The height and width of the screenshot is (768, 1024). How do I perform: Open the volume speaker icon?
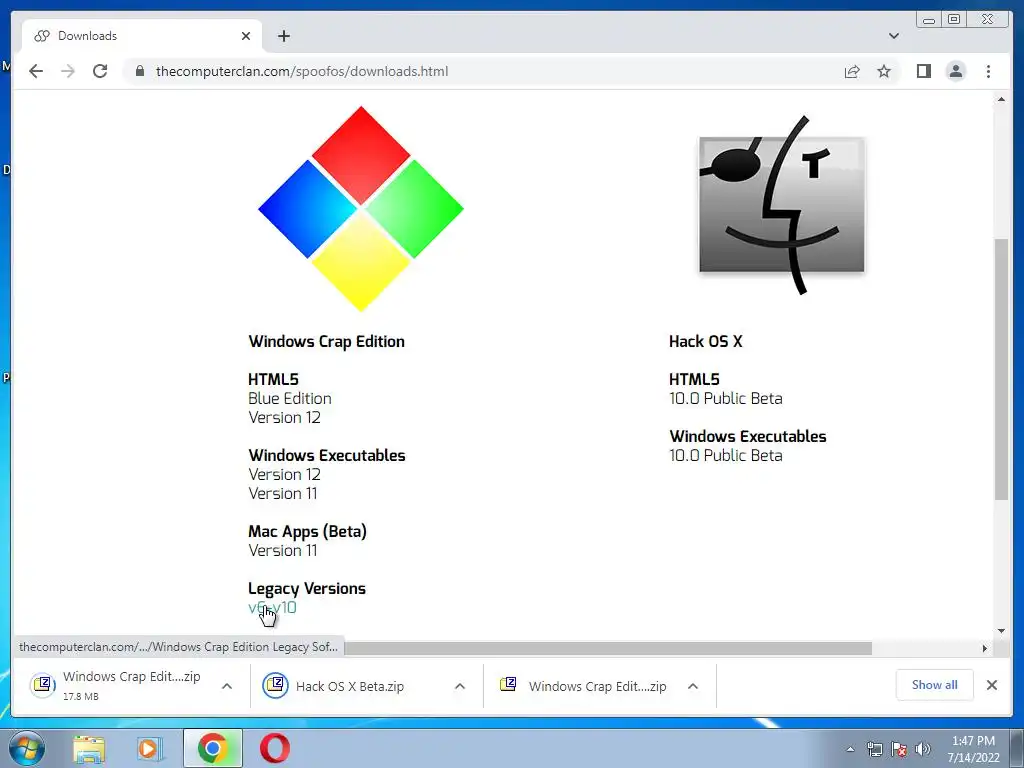pos(923,749)
